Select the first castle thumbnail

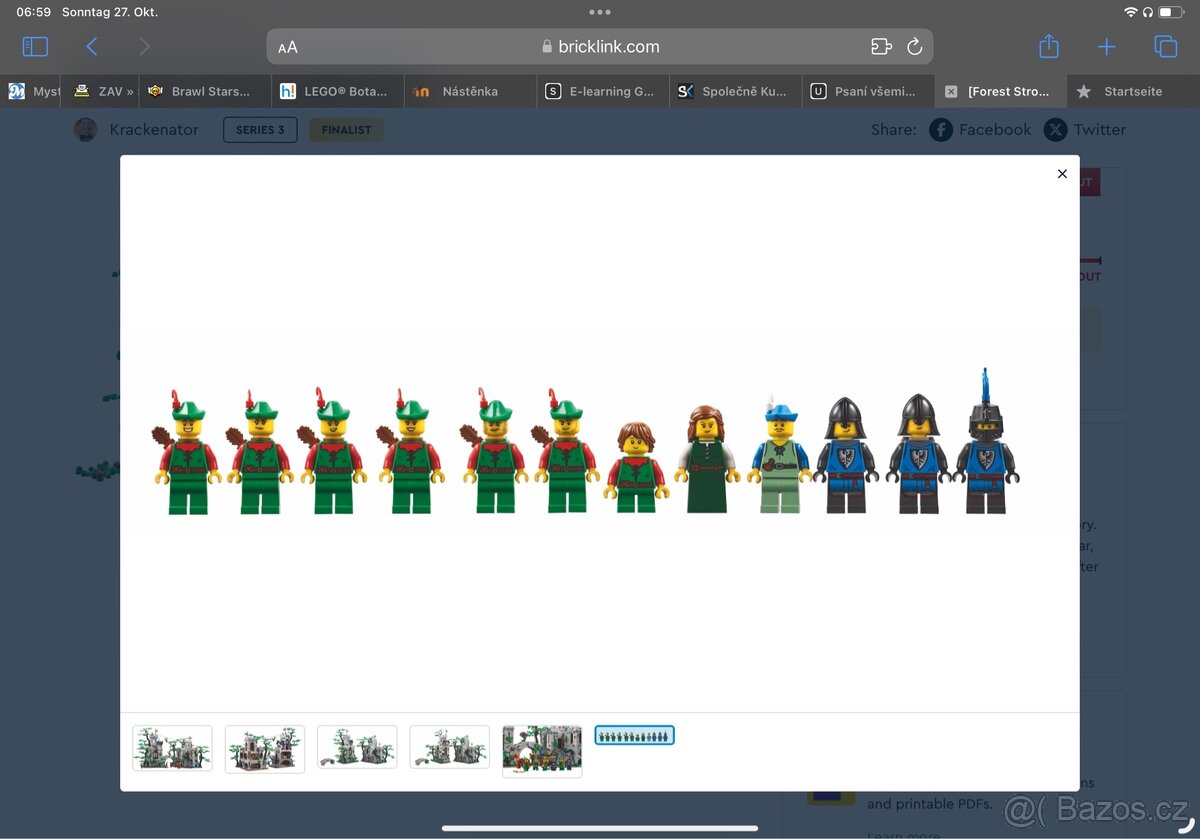click(x=172, y=748)
